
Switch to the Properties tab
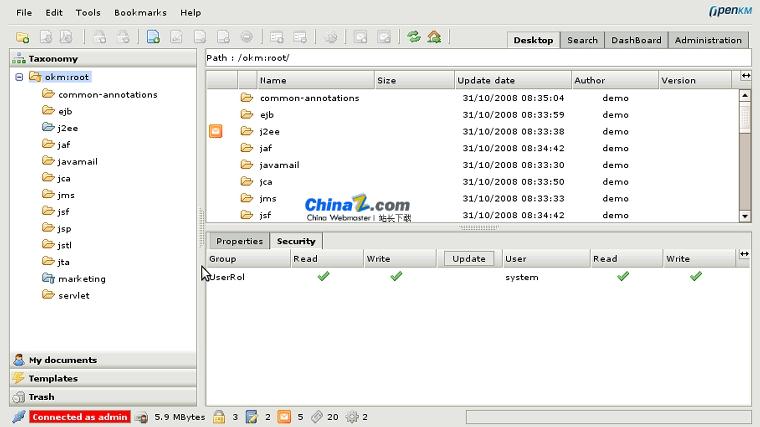pyautogui.click(x=239, y=241)
